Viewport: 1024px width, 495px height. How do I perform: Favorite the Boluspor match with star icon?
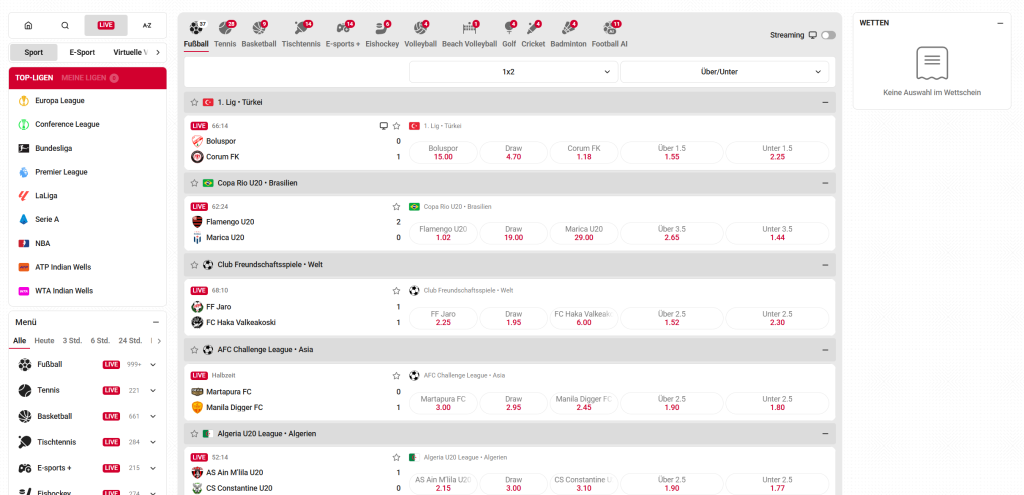(397, 126)
